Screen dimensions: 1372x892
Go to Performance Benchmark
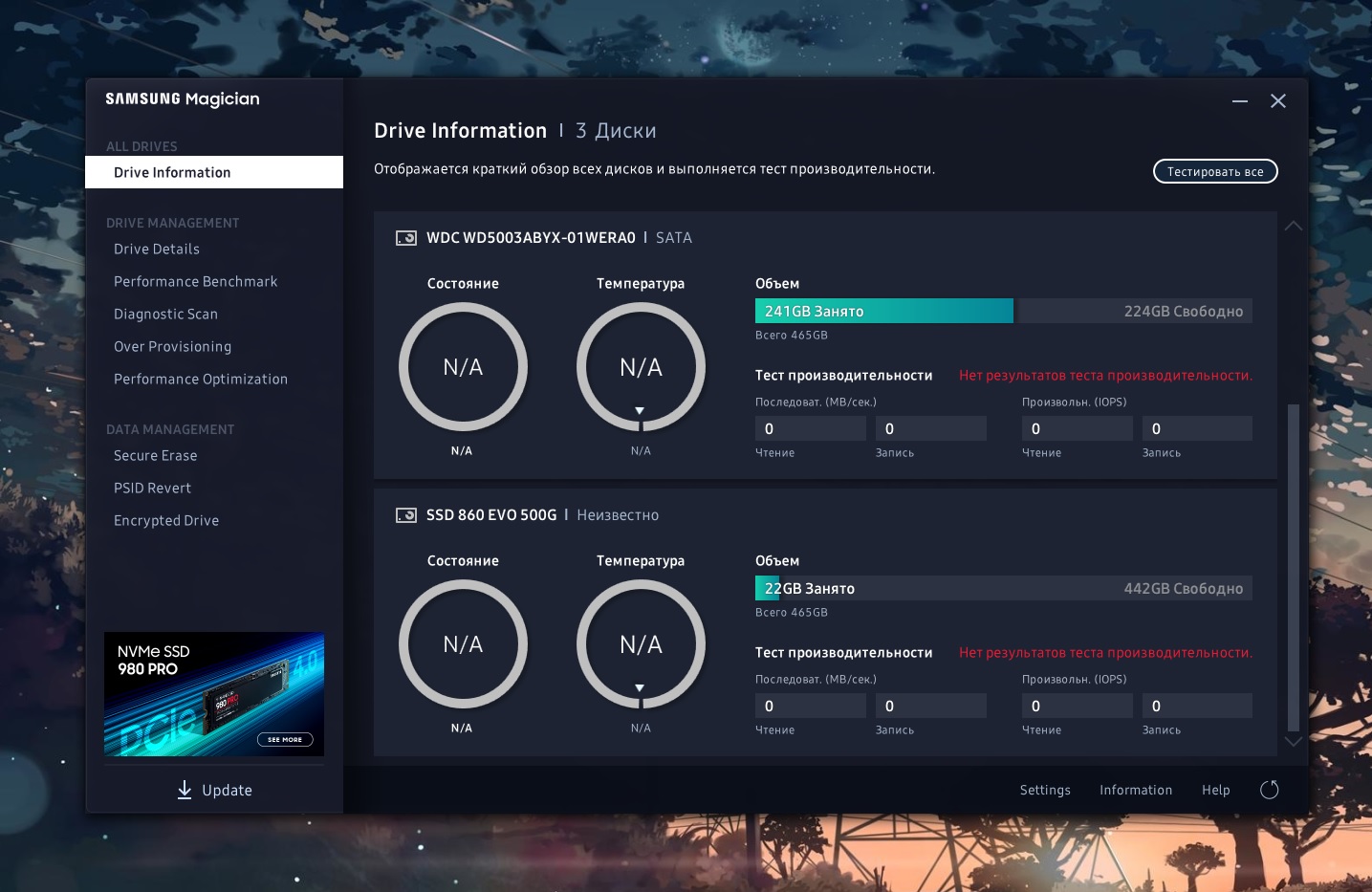196,281
